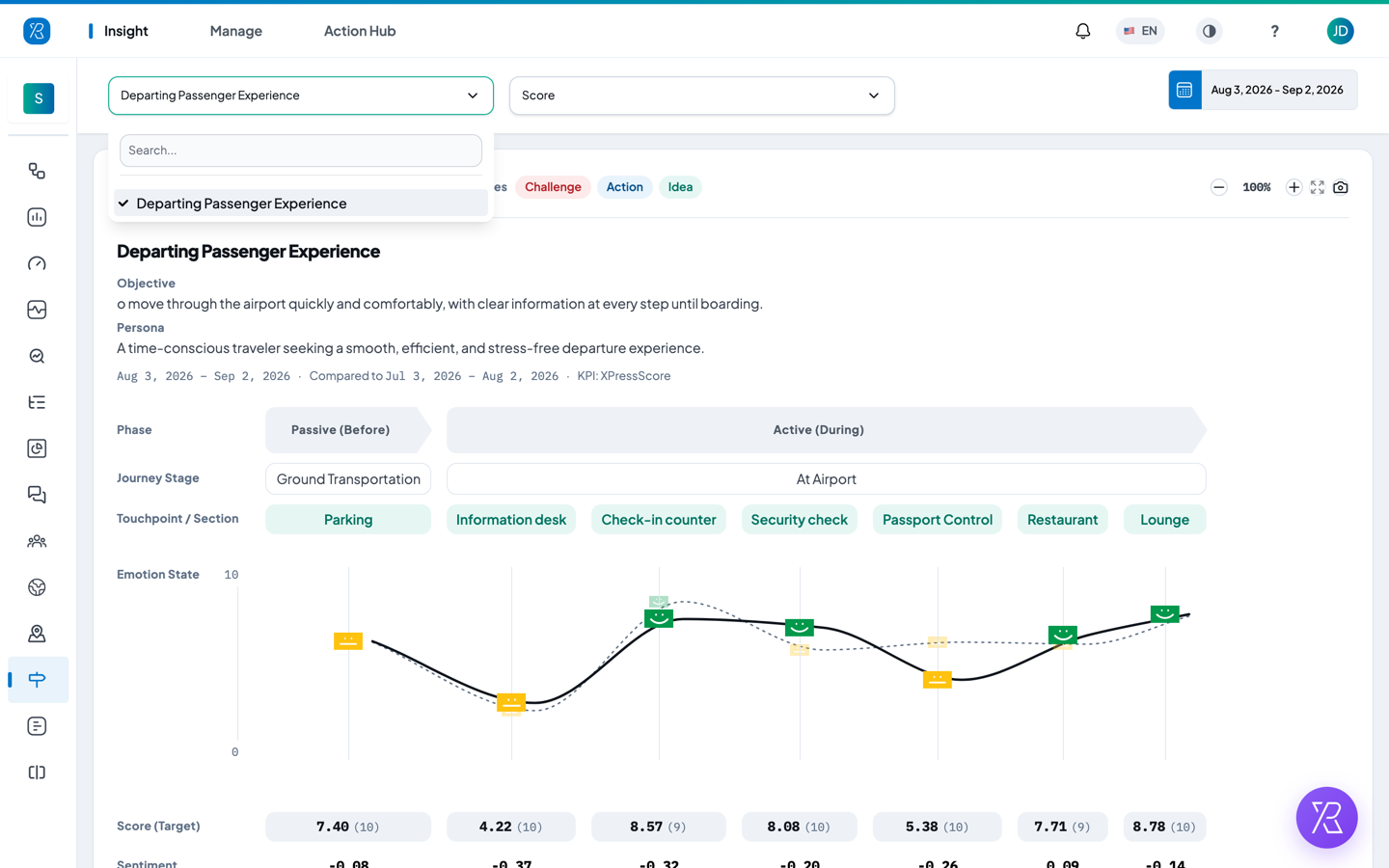
Task: Toggle the Idea filter tag
Action: click(x=680, y=187)
